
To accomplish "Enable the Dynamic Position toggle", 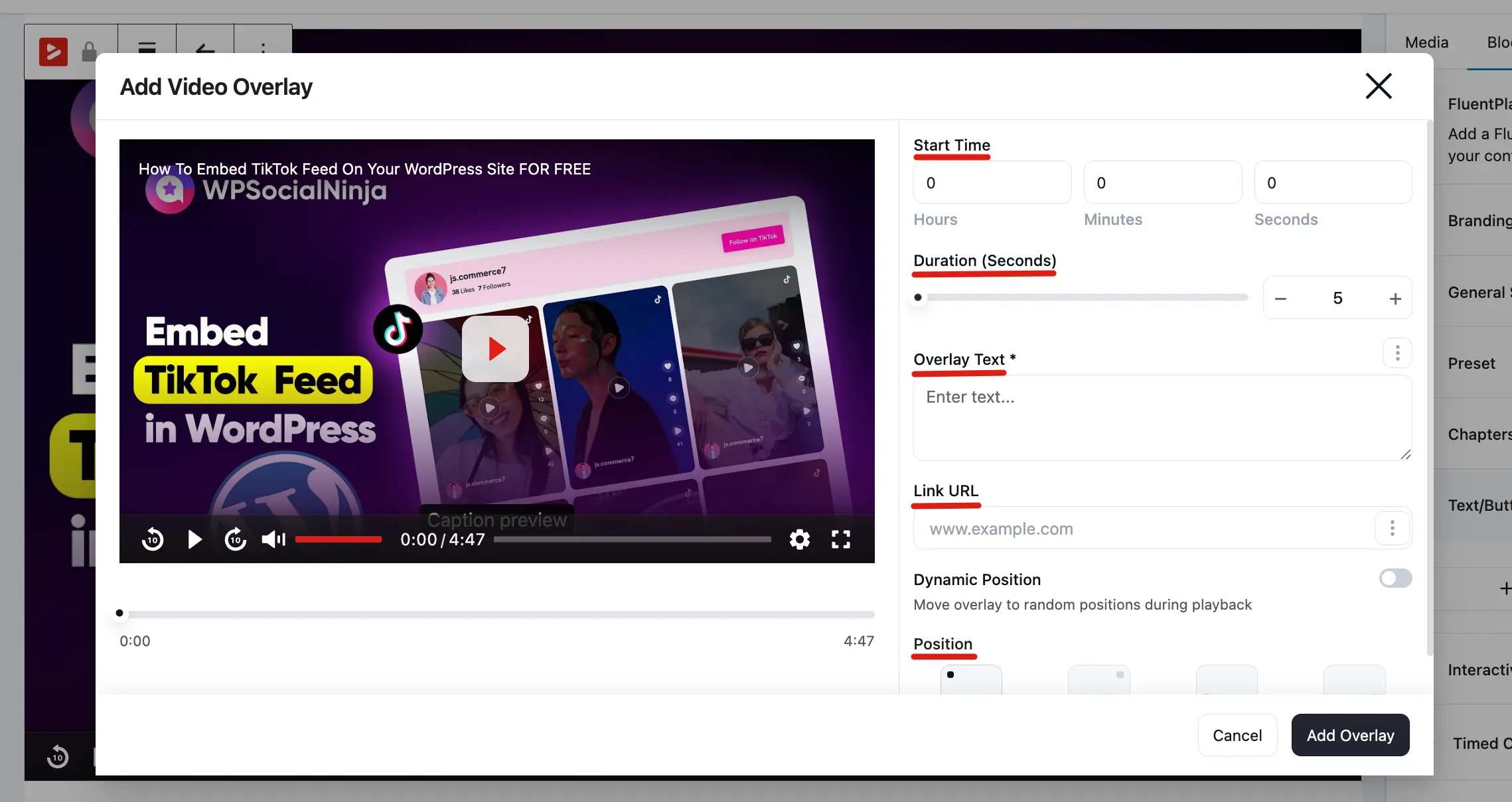I will pos(1395,578).
